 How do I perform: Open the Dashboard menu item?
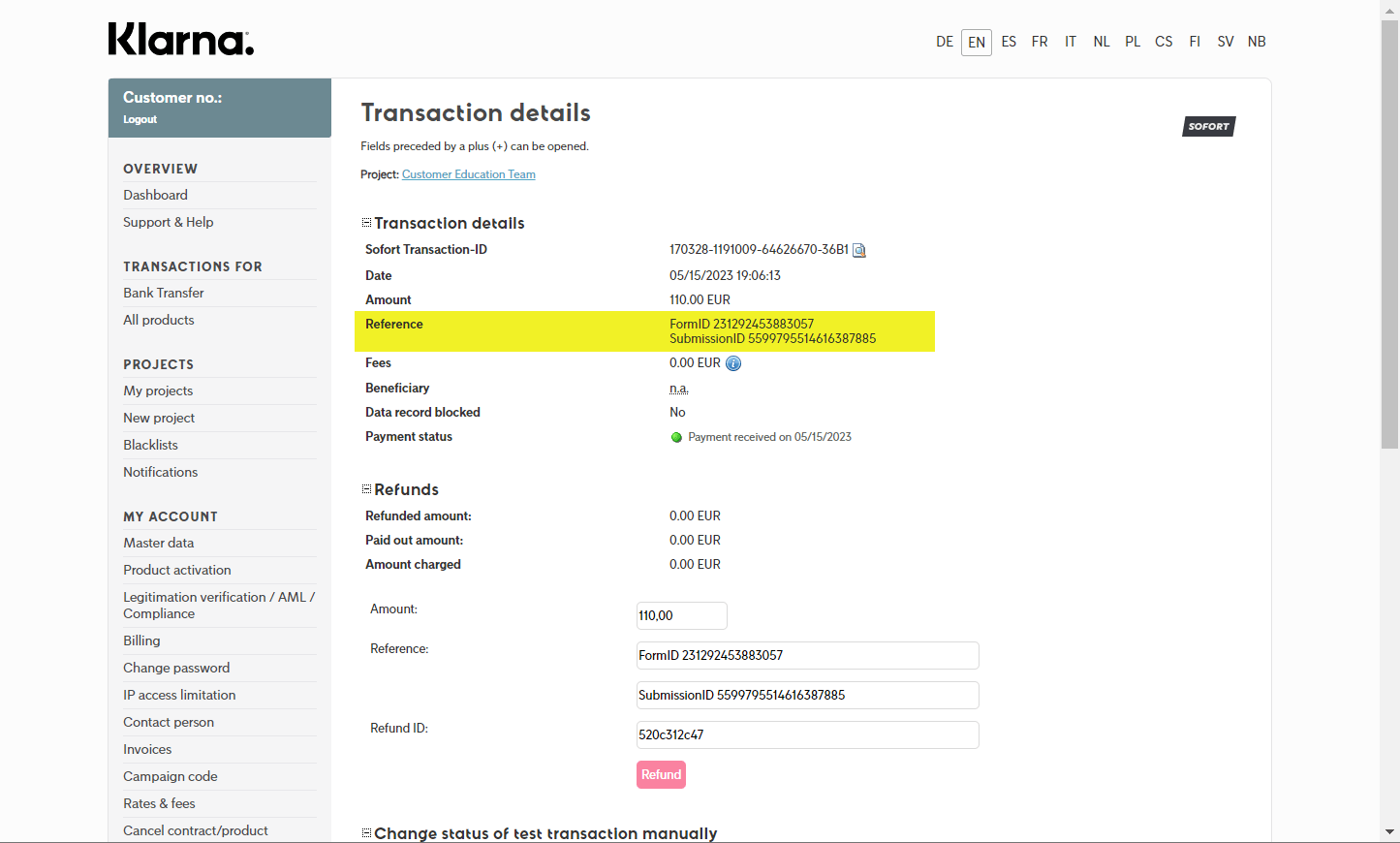(155, 195)
